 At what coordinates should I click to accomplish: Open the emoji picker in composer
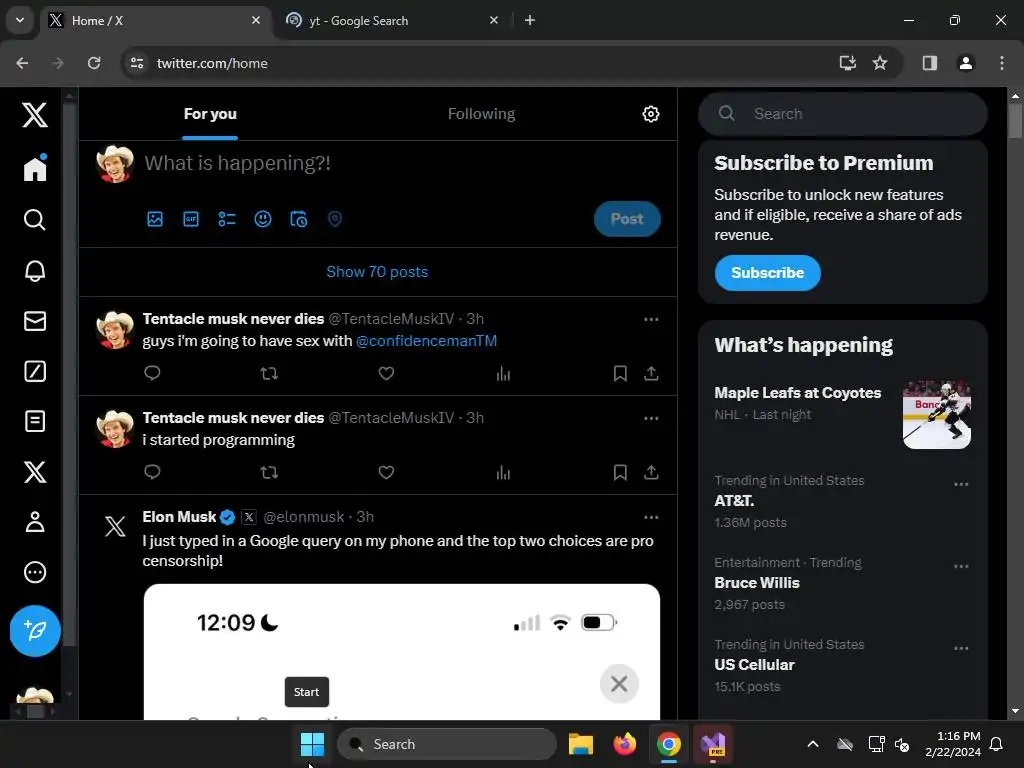263,219
